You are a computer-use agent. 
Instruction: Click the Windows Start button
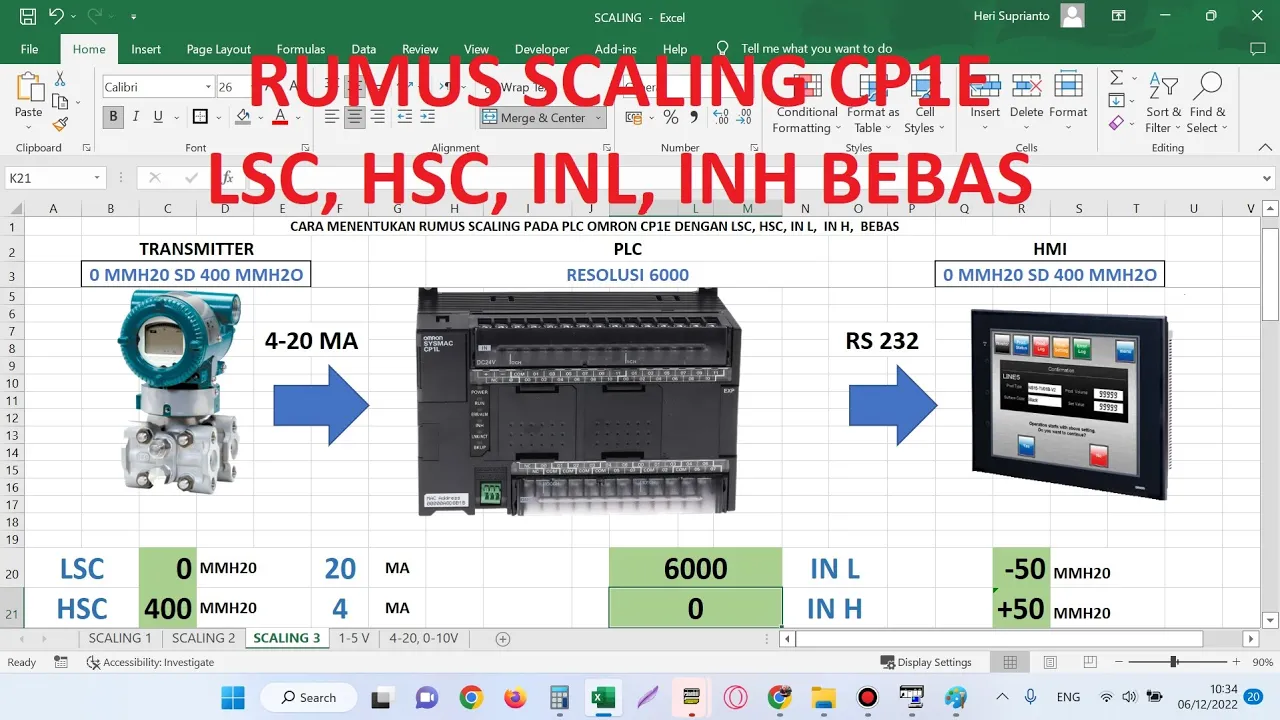[232, 697]
